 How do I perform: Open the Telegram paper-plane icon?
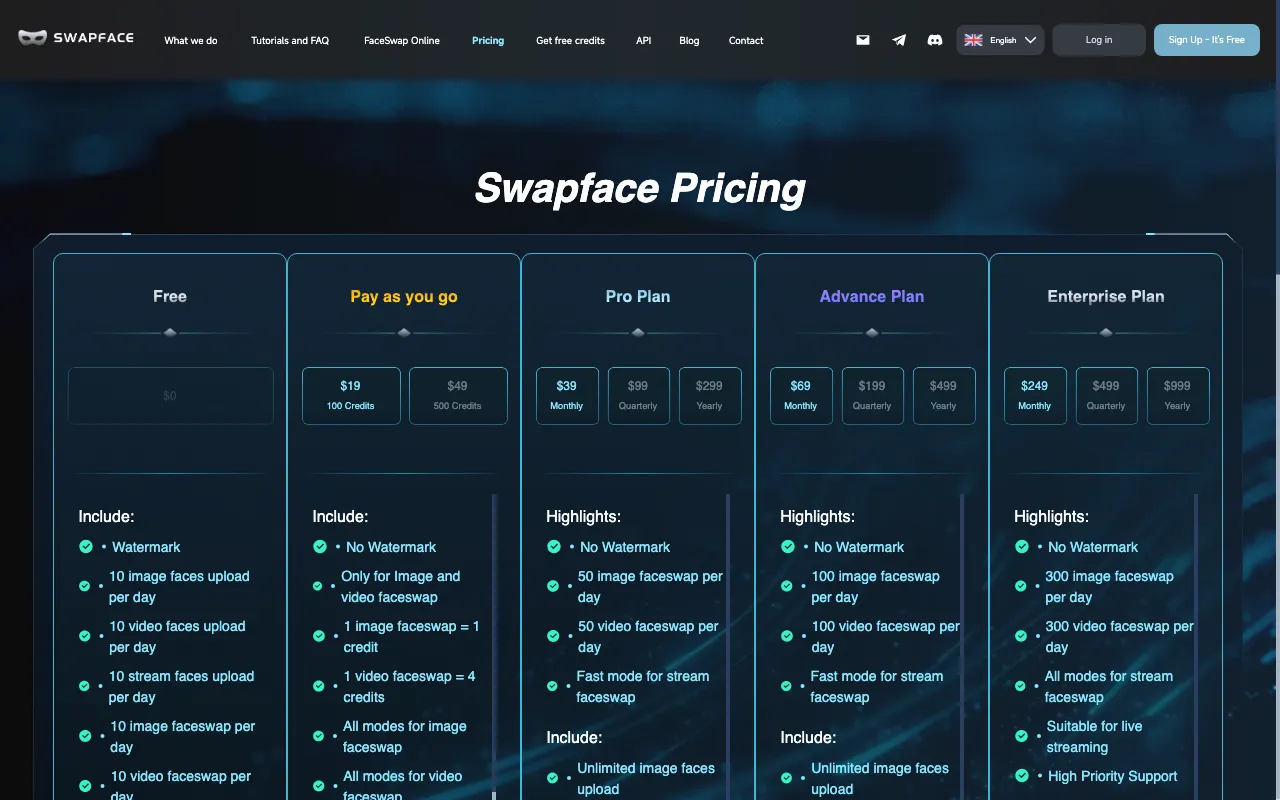point(899,40)
